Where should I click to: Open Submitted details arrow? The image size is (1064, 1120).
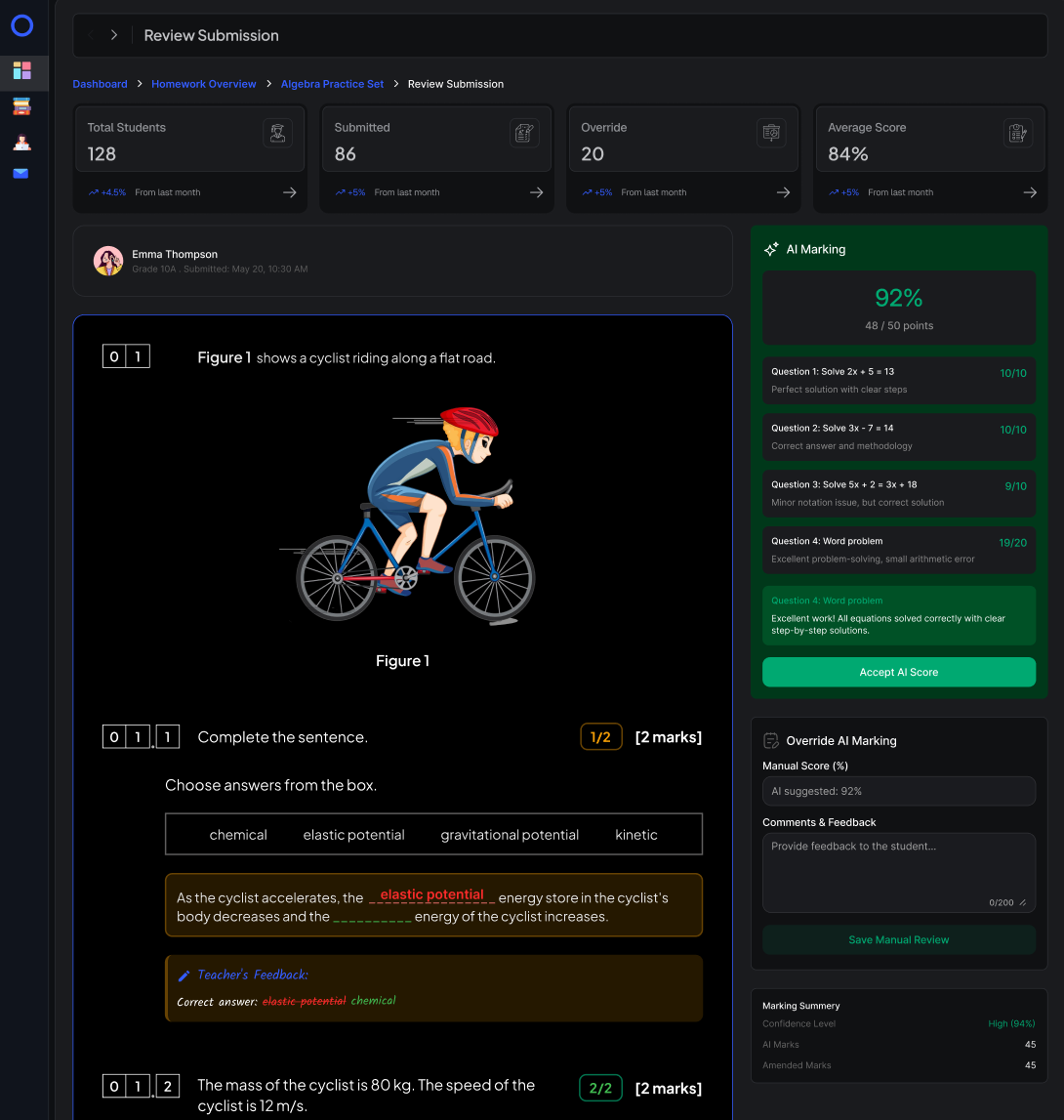(536, 192)
